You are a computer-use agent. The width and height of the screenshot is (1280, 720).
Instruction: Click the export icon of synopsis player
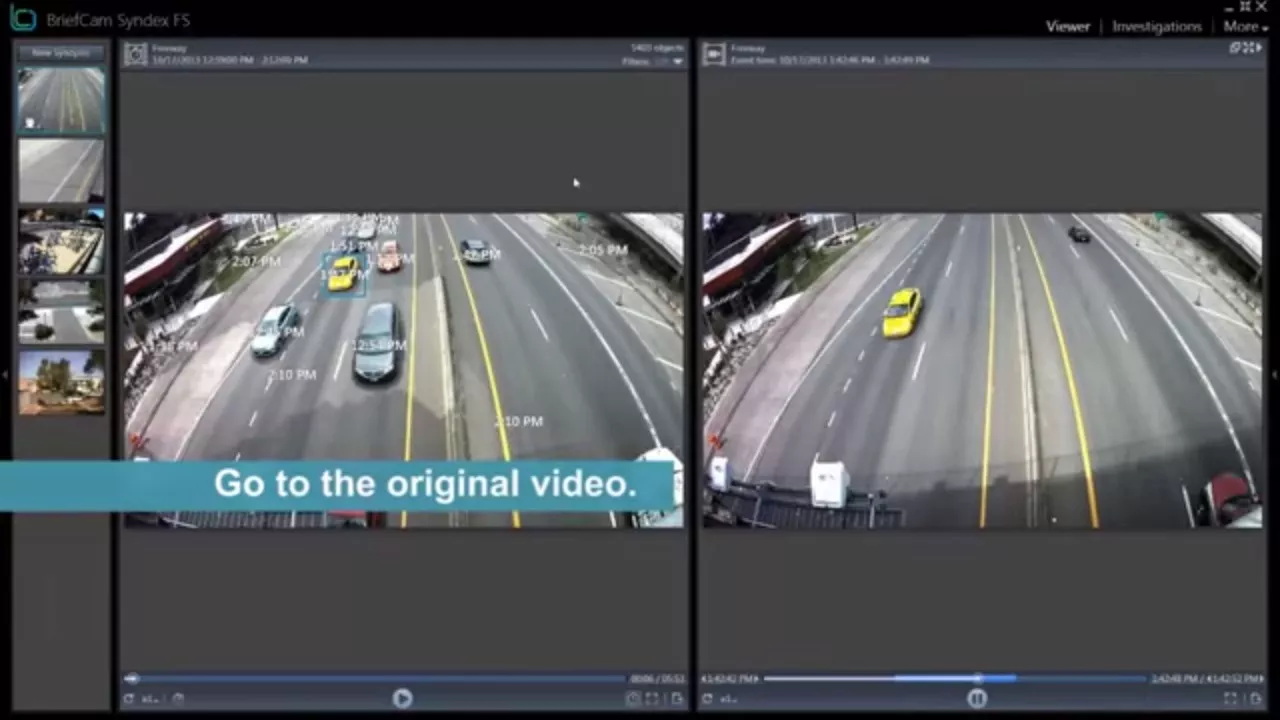coord(677,699)
